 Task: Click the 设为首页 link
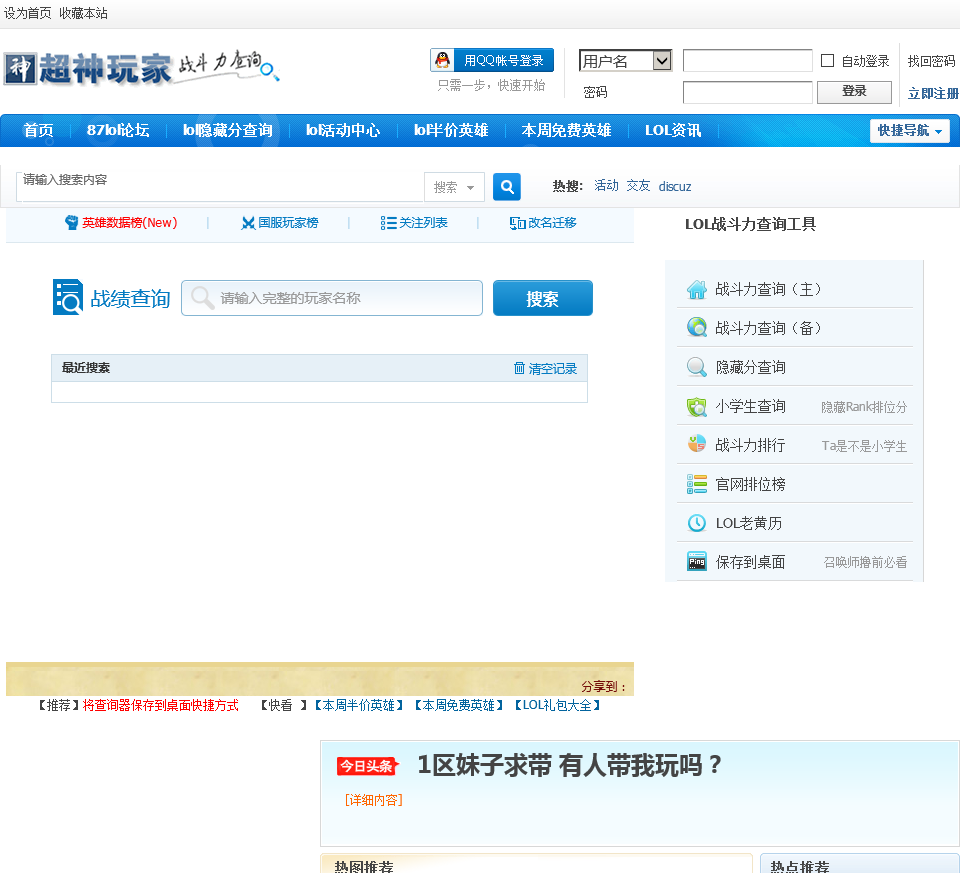pyautogui.click(x=28, y=13)
